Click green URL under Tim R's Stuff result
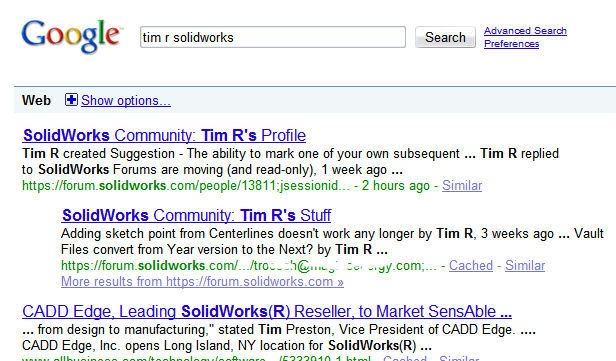The image size is (616, 361). pyautogui.click(x=249, y=266)
